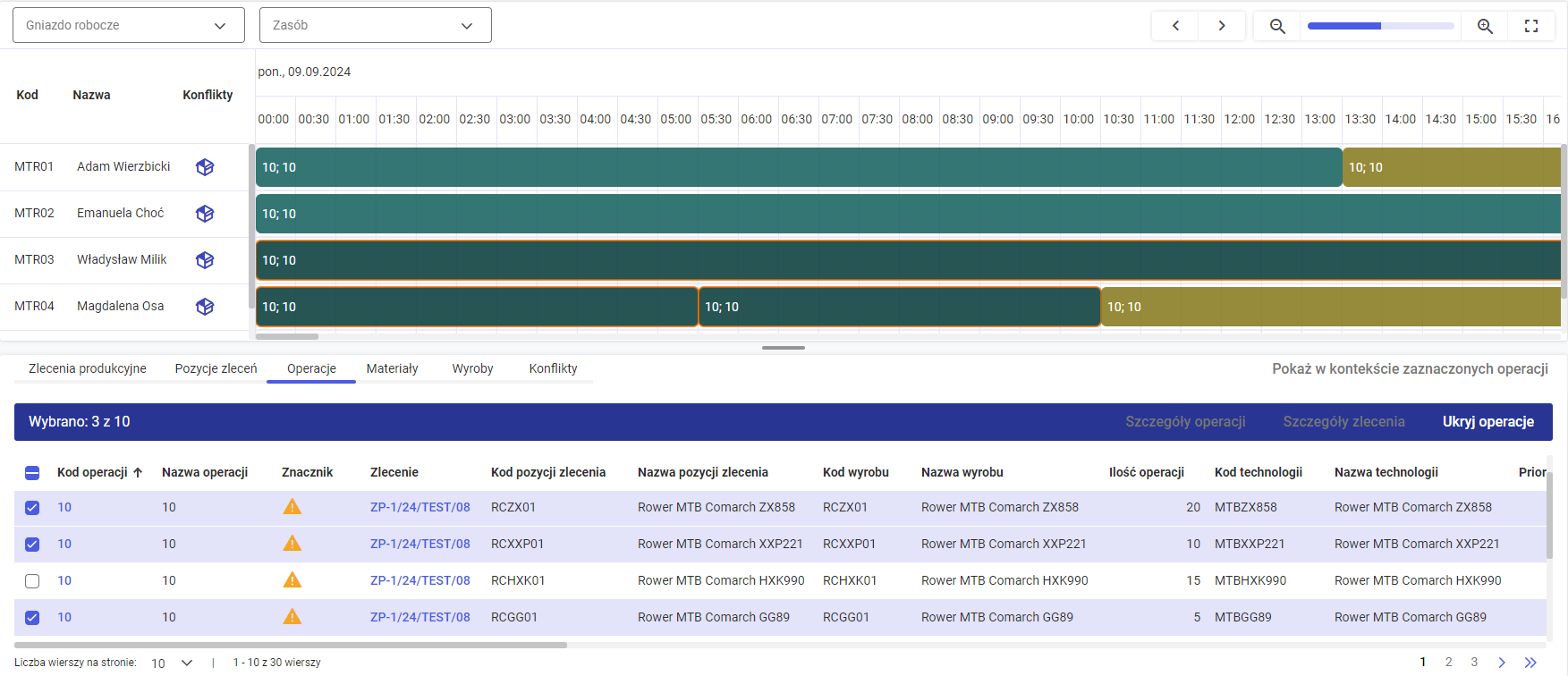Screen dimensions: 1568x676
Task: Click warning marker of RCHXK01 row
Action: pos(292,580)
